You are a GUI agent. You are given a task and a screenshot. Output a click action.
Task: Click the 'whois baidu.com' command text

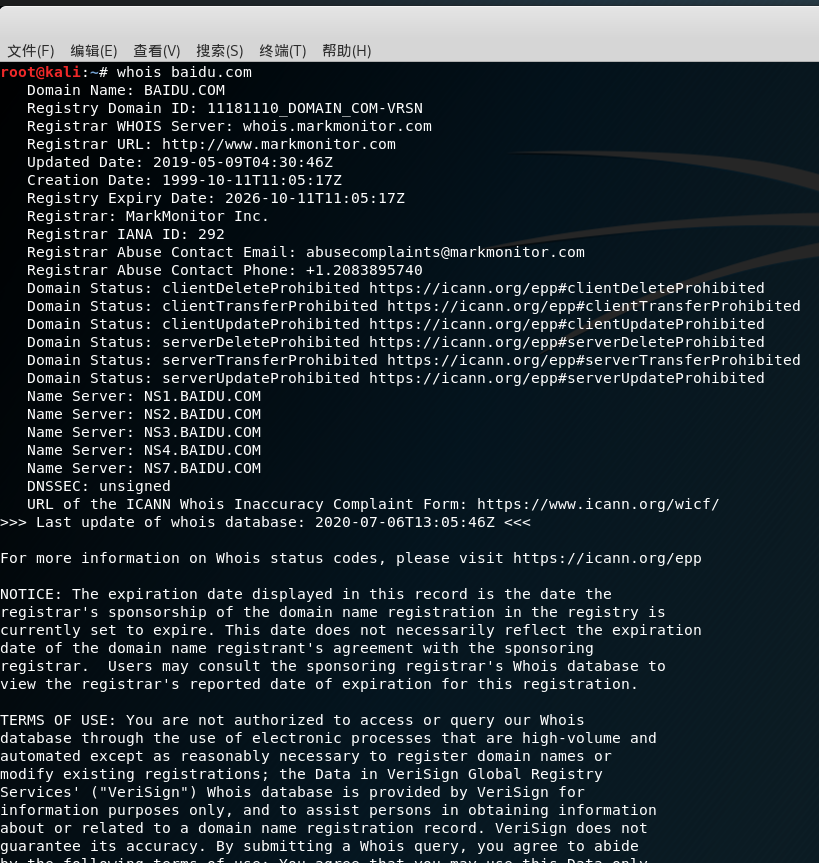tap(184, 72)
